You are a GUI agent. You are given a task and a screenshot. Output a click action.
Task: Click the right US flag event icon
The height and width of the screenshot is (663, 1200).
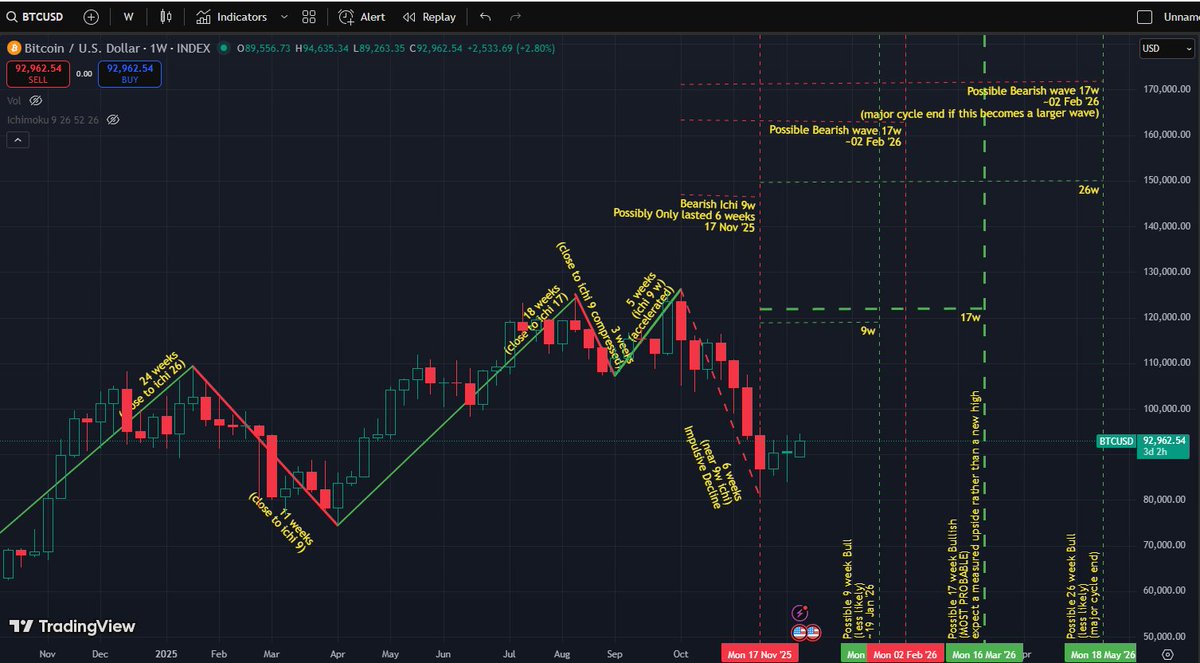(x=814, y=632)
